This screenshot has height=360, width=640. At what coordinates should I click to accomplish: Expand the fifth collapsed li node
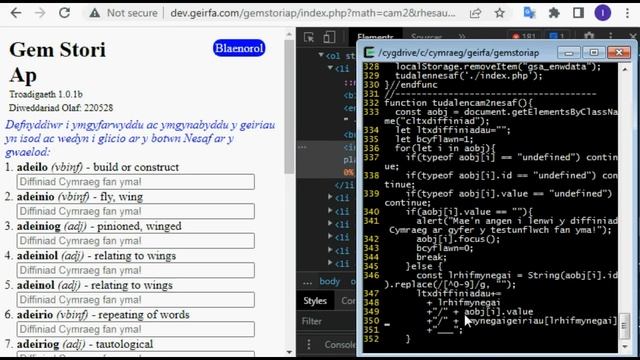tap(331, 250)
